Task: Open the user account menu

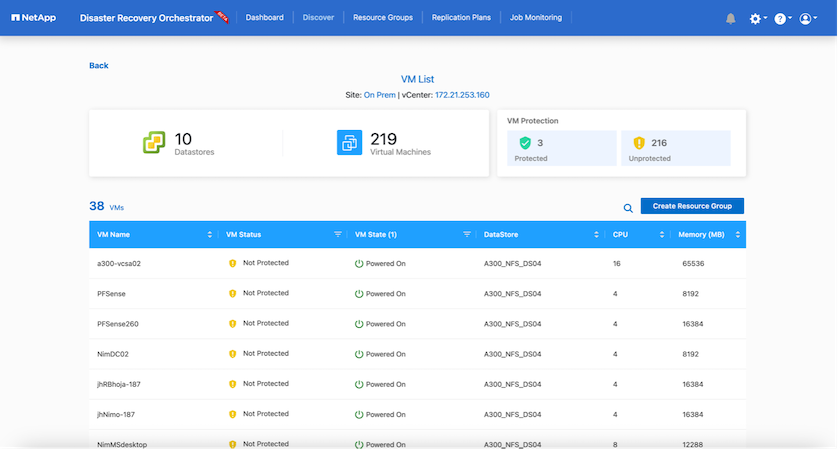Action: (806, 18)
